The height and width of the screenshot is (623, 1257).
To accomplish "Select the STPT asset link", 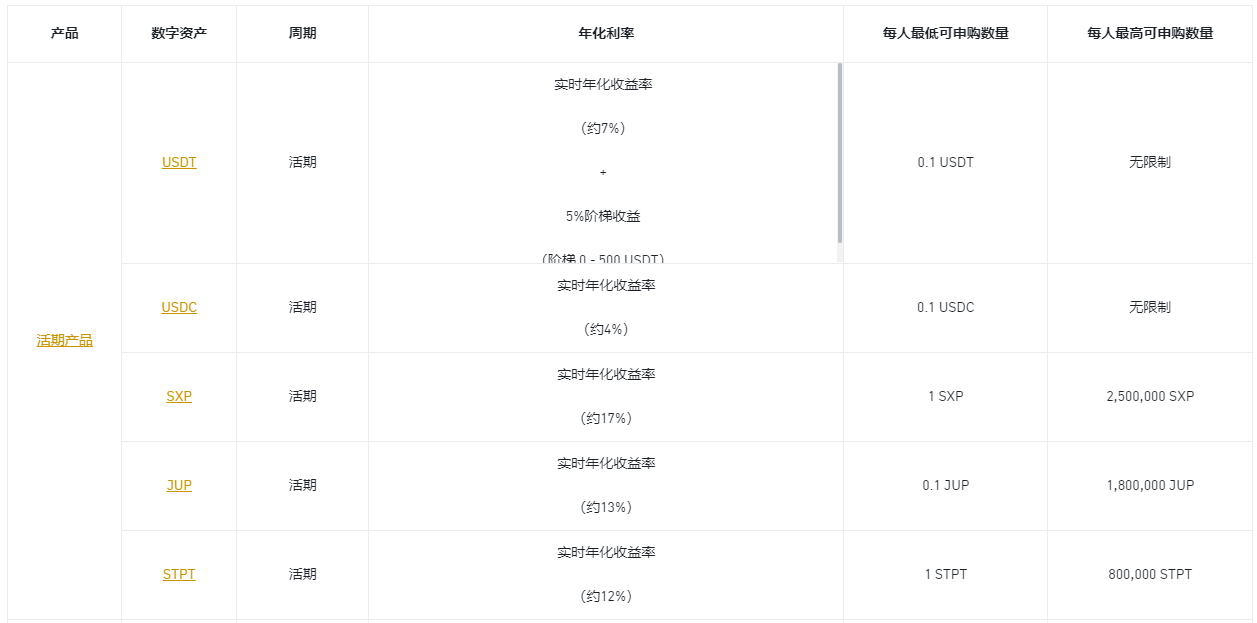I will tap(179, 574).
